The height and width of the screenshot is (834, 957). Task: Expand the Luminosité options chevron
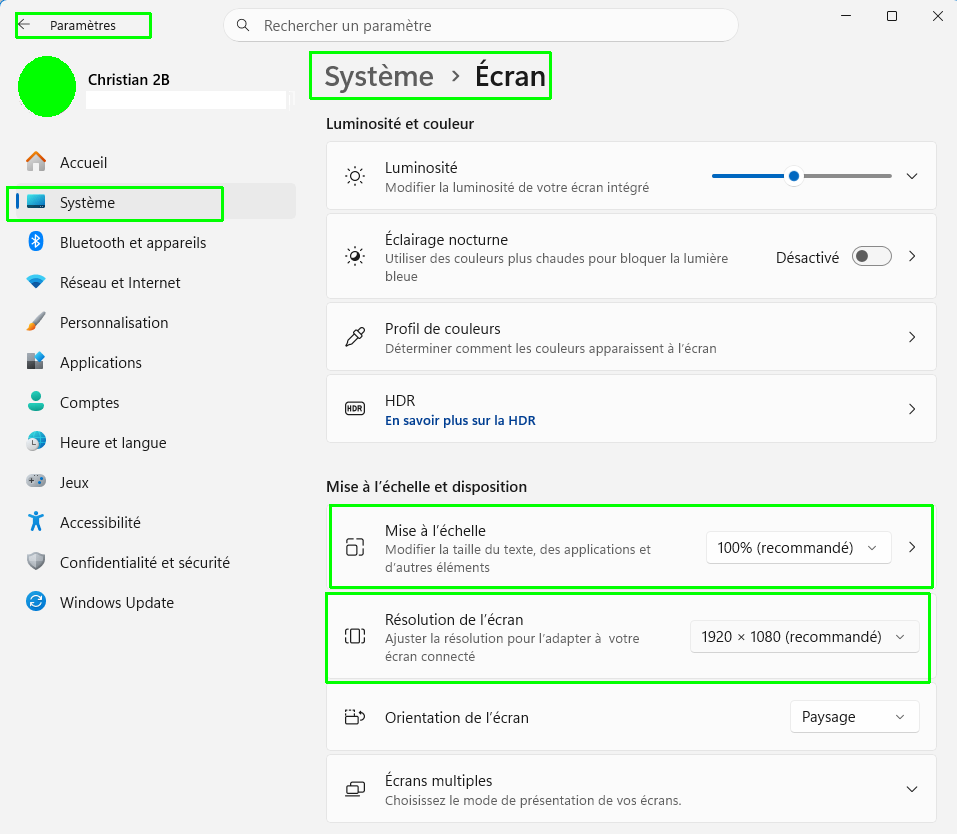coord(912,176)
